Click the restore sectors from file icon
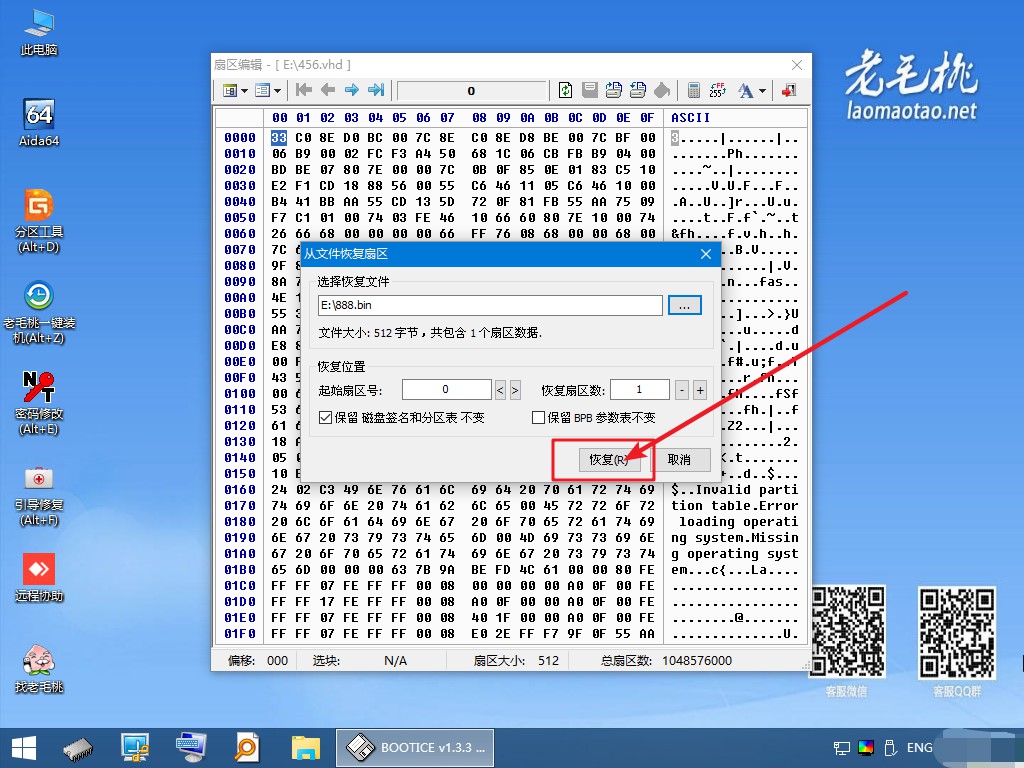1024x768 pixels. pyautogui.click(x=638, y=90)
